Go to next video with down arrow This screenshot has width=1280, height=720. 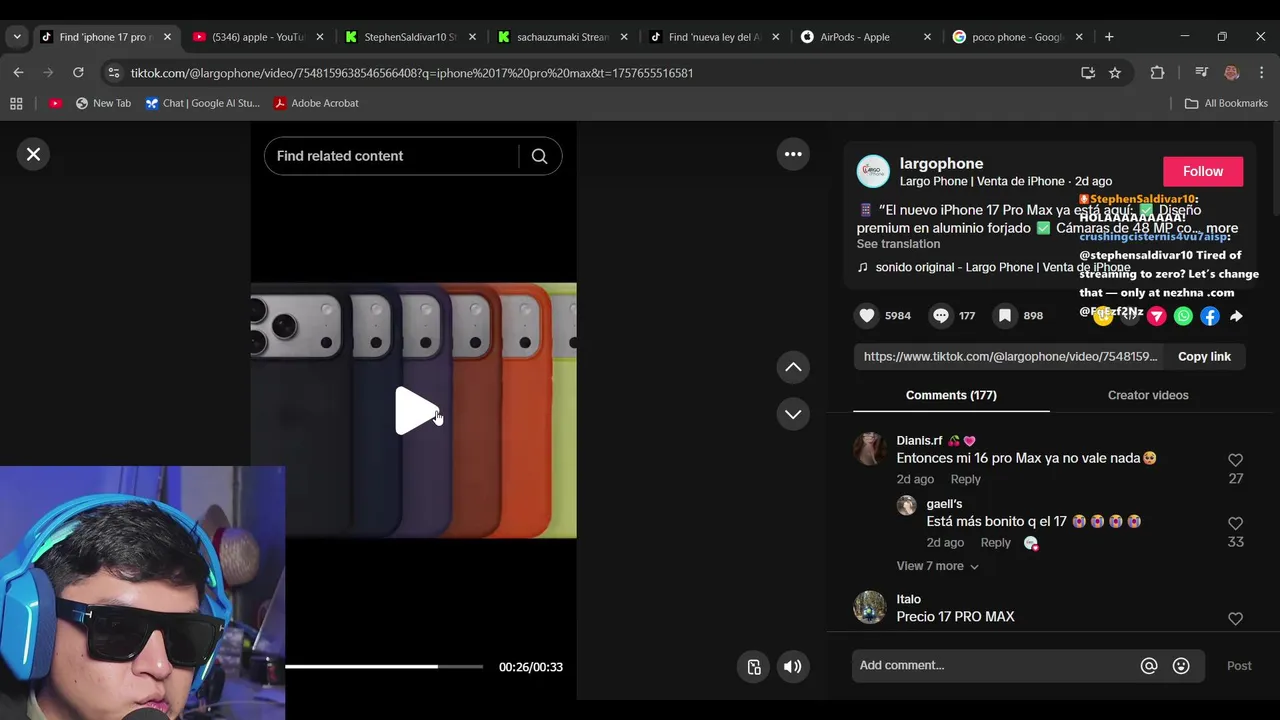(793, 414)
